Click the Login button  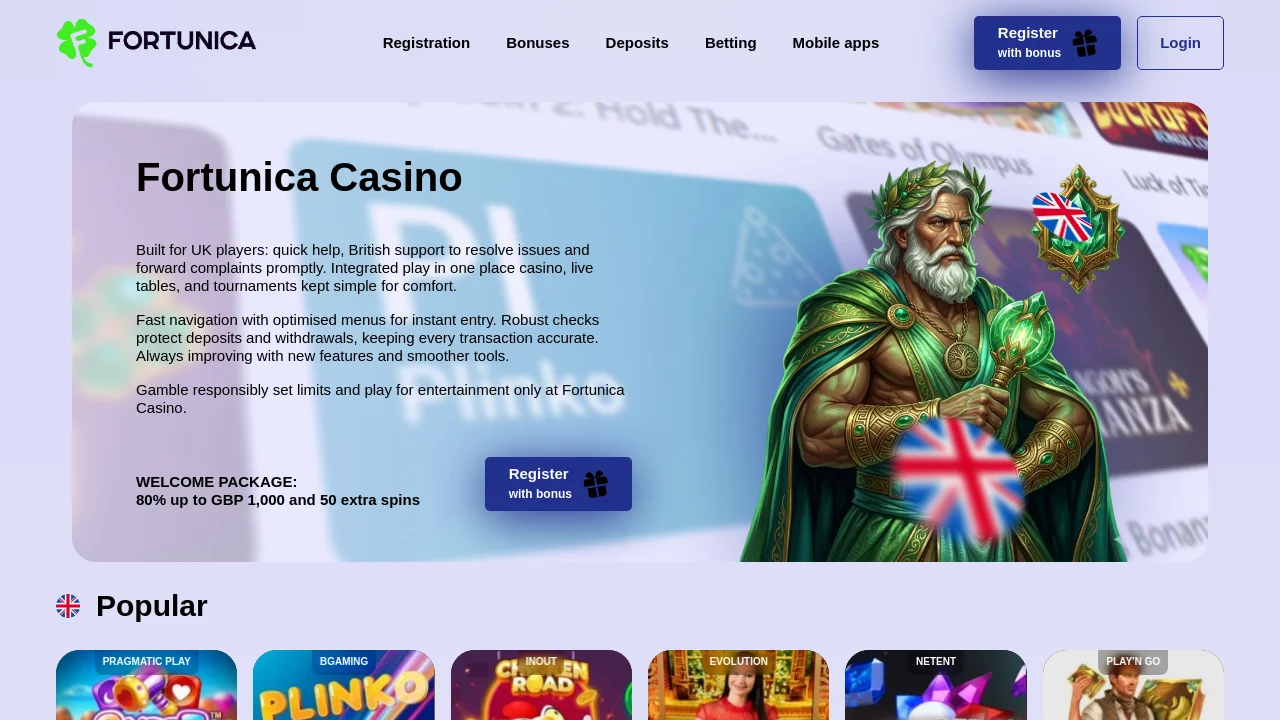[x=1180, y=43]
